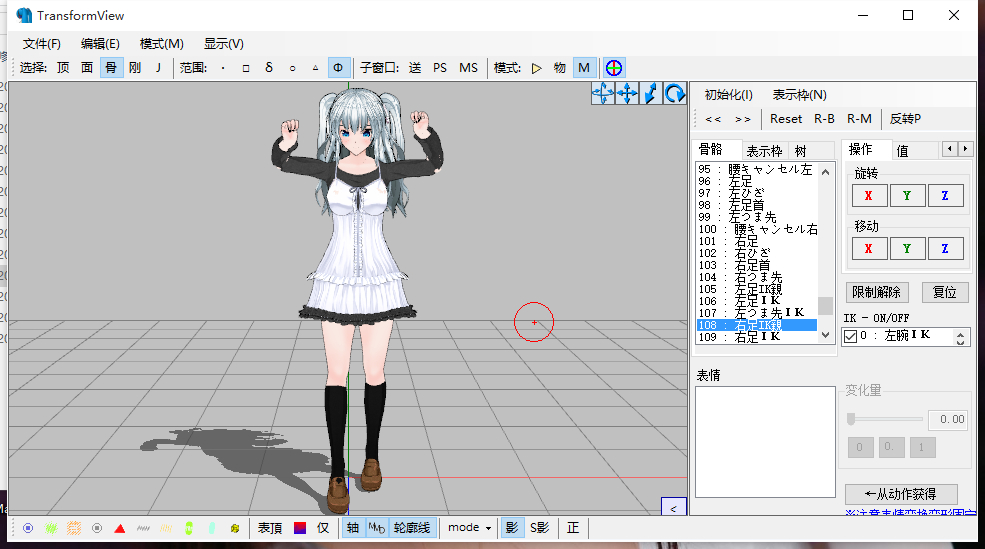Select the phi-shaped range tool

(x=339, y=68)
